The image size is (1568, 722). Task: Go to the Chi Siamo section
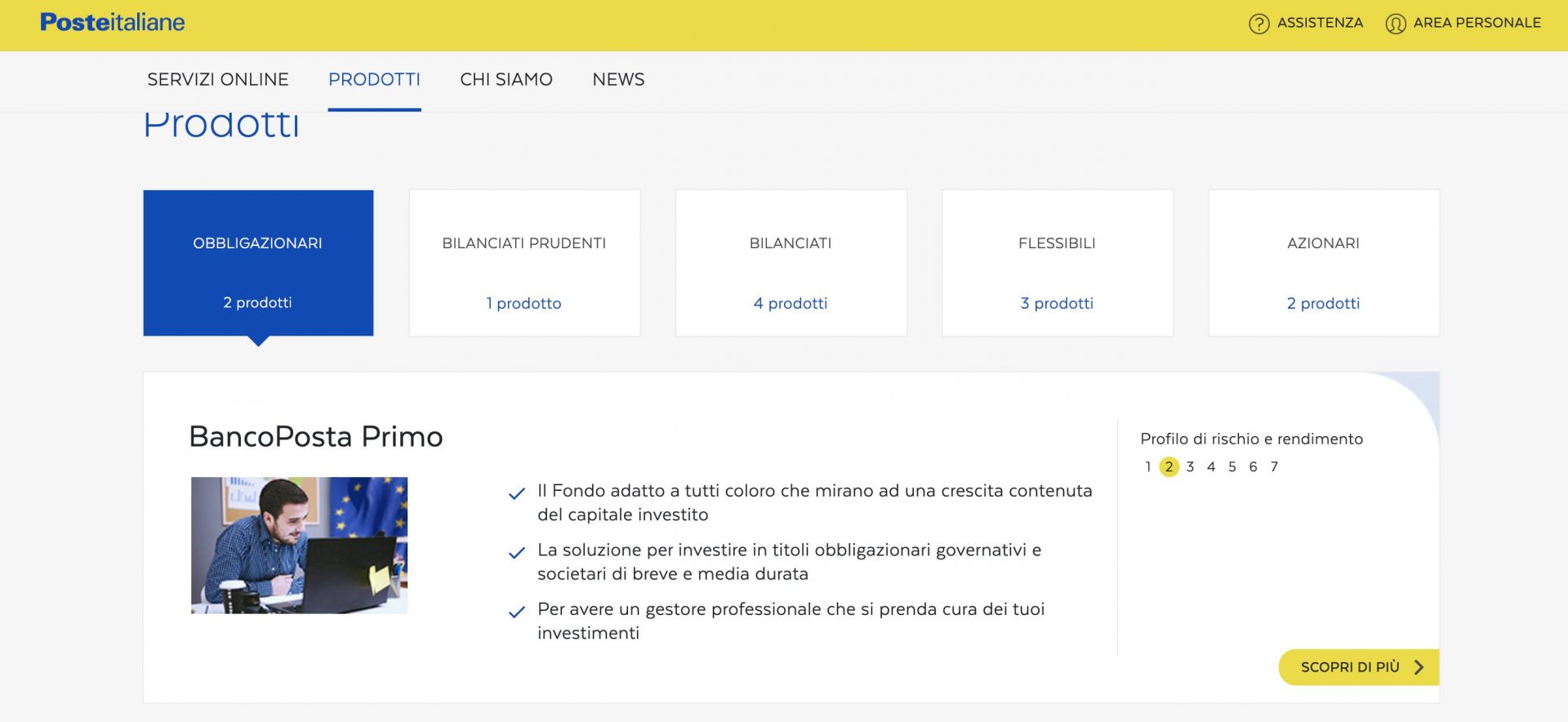[x=506, y=79]
